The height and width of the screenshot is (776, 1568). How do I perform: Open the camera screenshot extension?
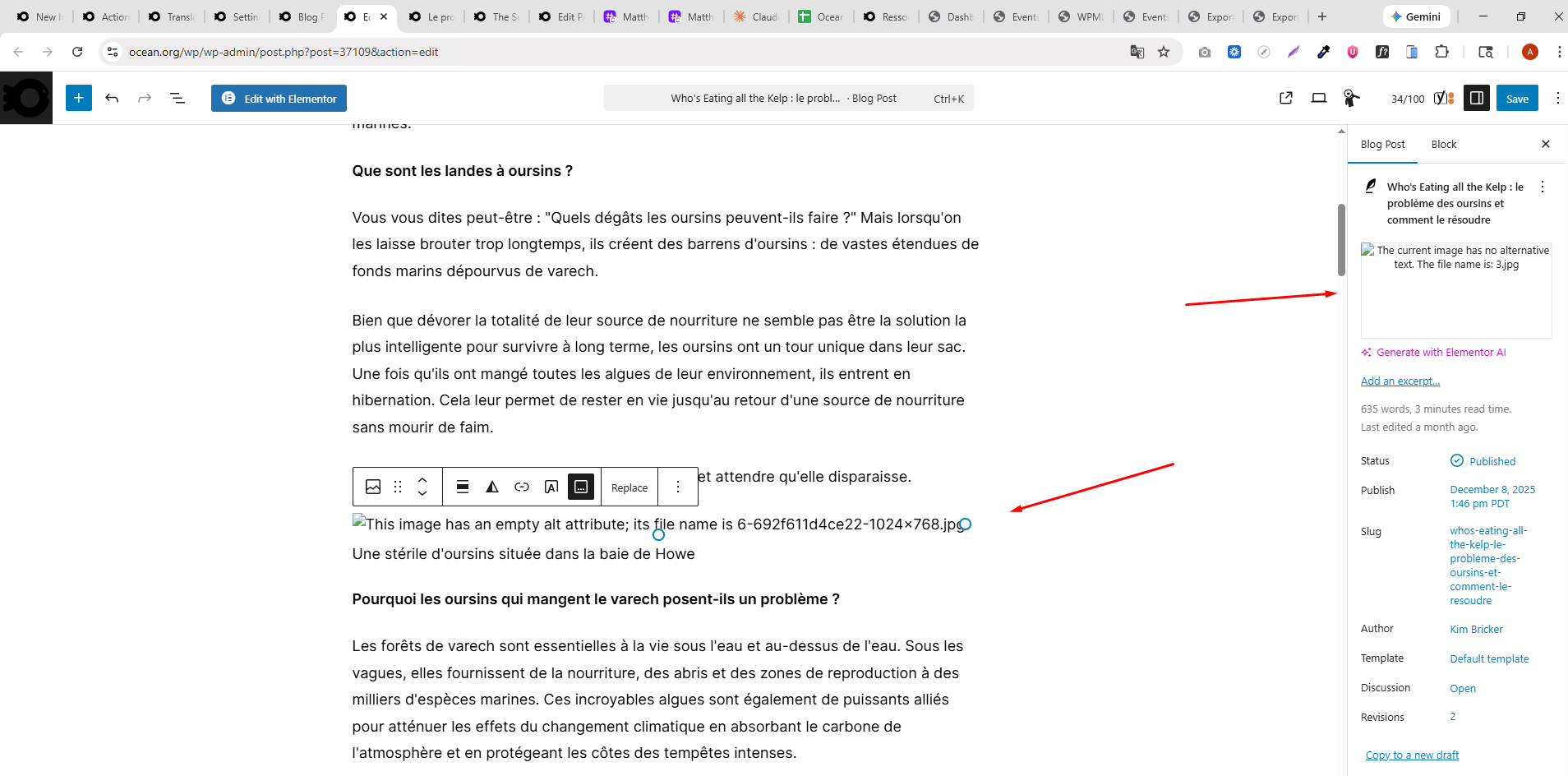[x=1205, y=52]
